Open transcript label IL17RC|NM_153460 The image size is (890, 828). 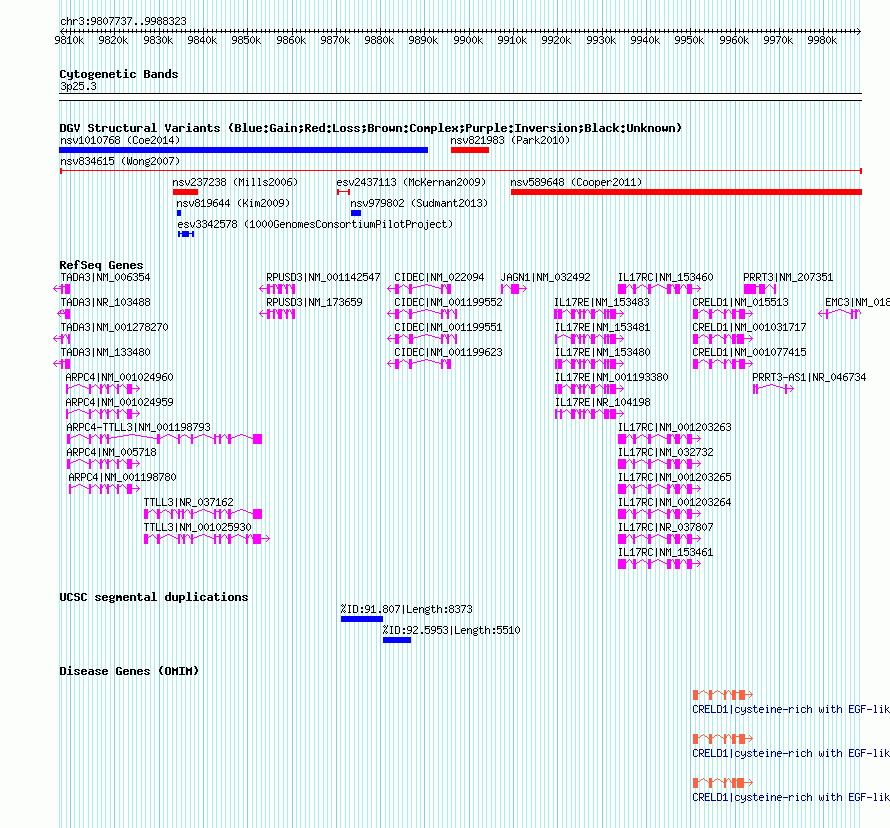[x=665, y=278]
